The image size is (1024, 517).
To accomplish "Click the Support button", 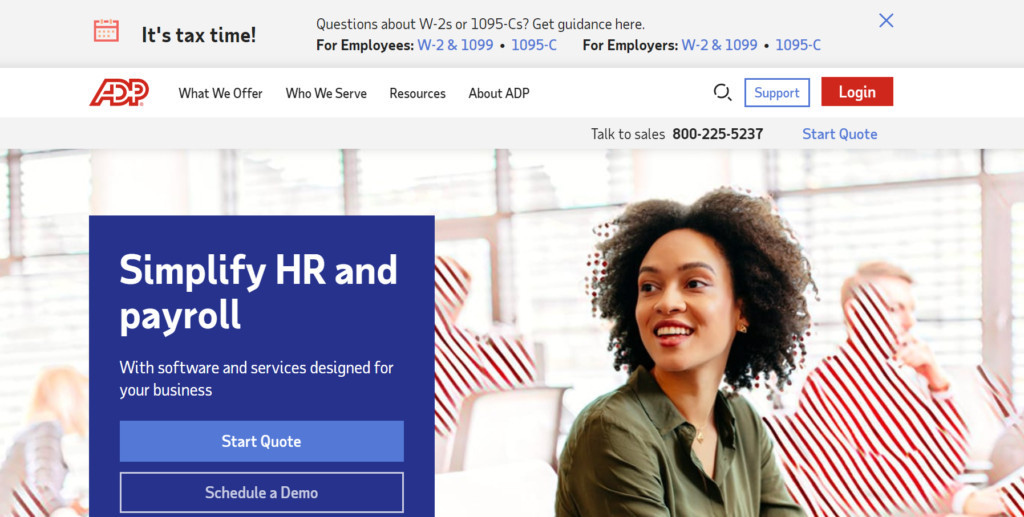I will click(x=777, y=93).
